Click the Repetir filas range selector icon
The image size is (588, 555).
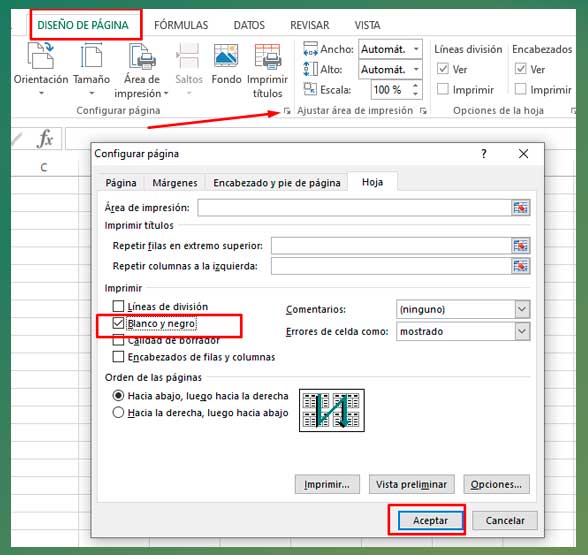pos(520,246)
